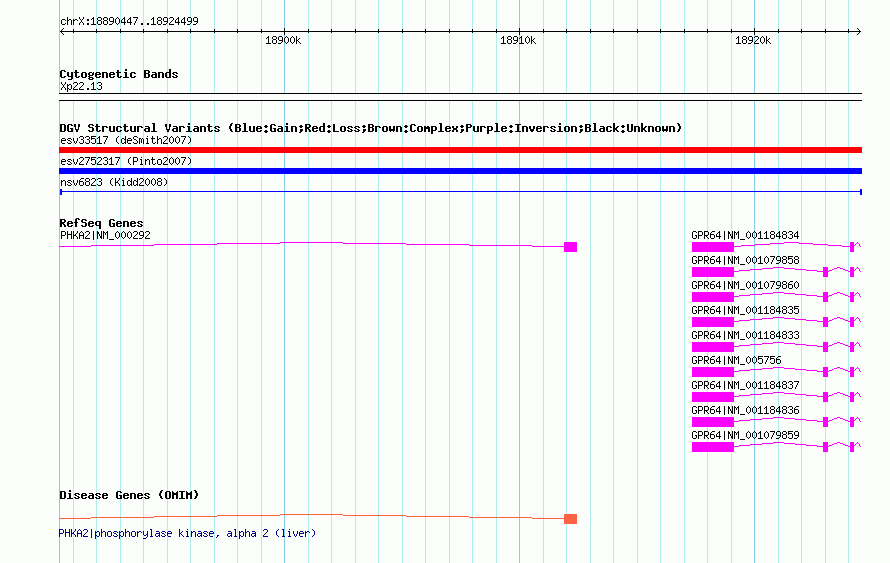Open the esv2752317 (Pinto2007) label
This screenshot has height=563, width=890.
[x=126, y=161]
